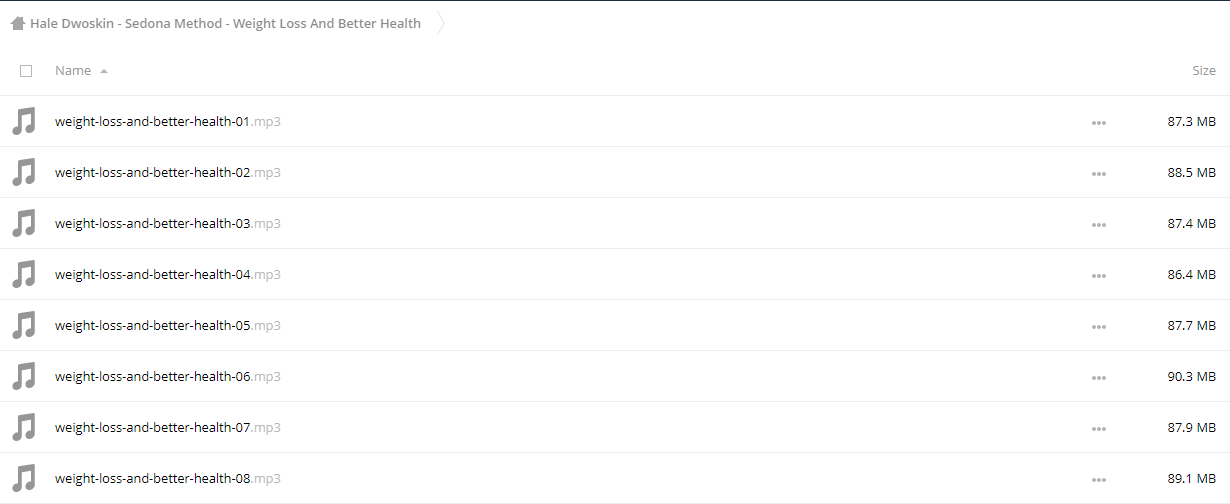Screen dimensions: 1230x504
Task: Click the home icon in the breadcrumb
Action: (18, 23)
